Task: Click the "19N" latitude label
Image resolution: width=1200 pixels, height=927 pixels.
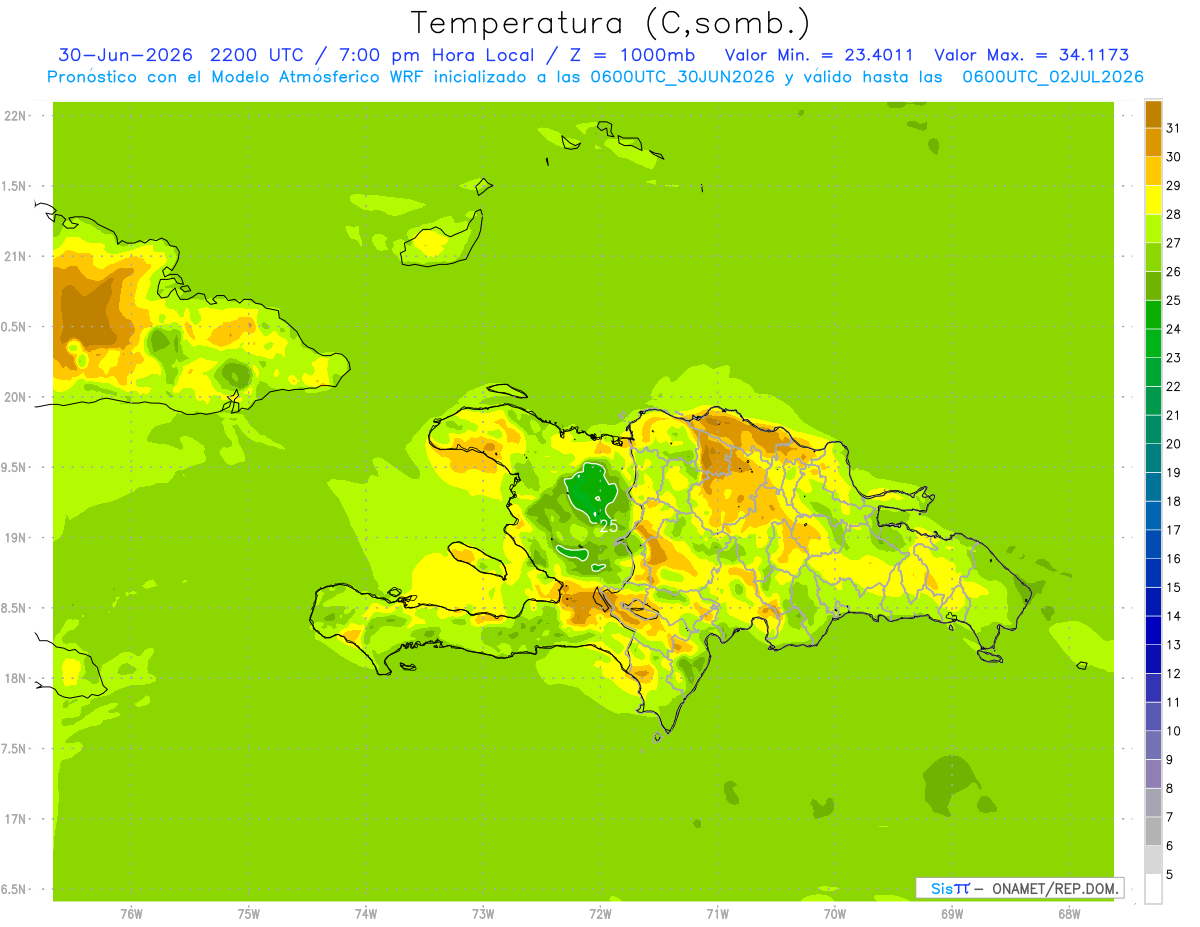Action: point(14,538)
